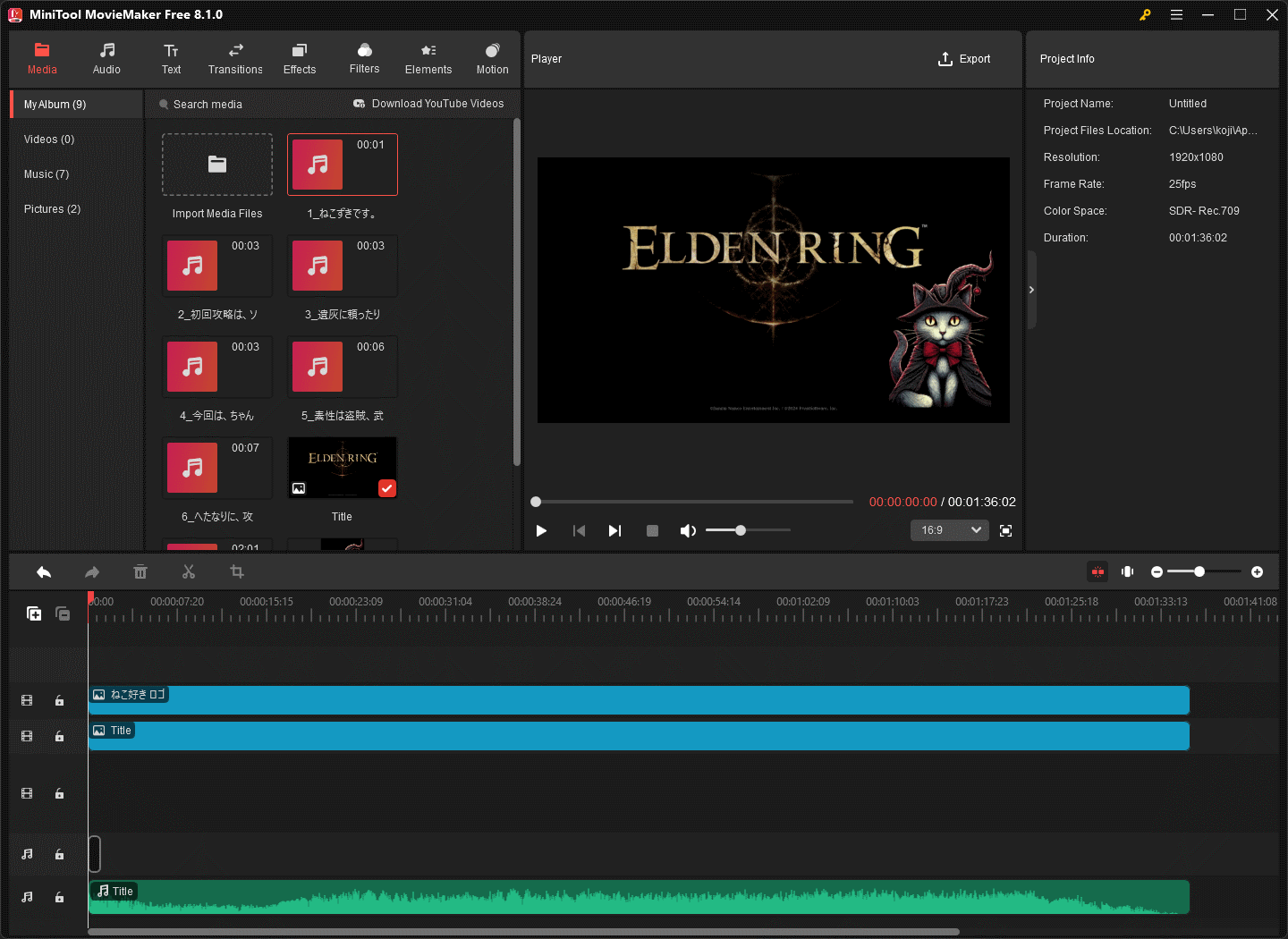The height and width of the screenshot is (939, 1288).
Task: Click the gold key upgrade icon
Action: (1145, 14)
